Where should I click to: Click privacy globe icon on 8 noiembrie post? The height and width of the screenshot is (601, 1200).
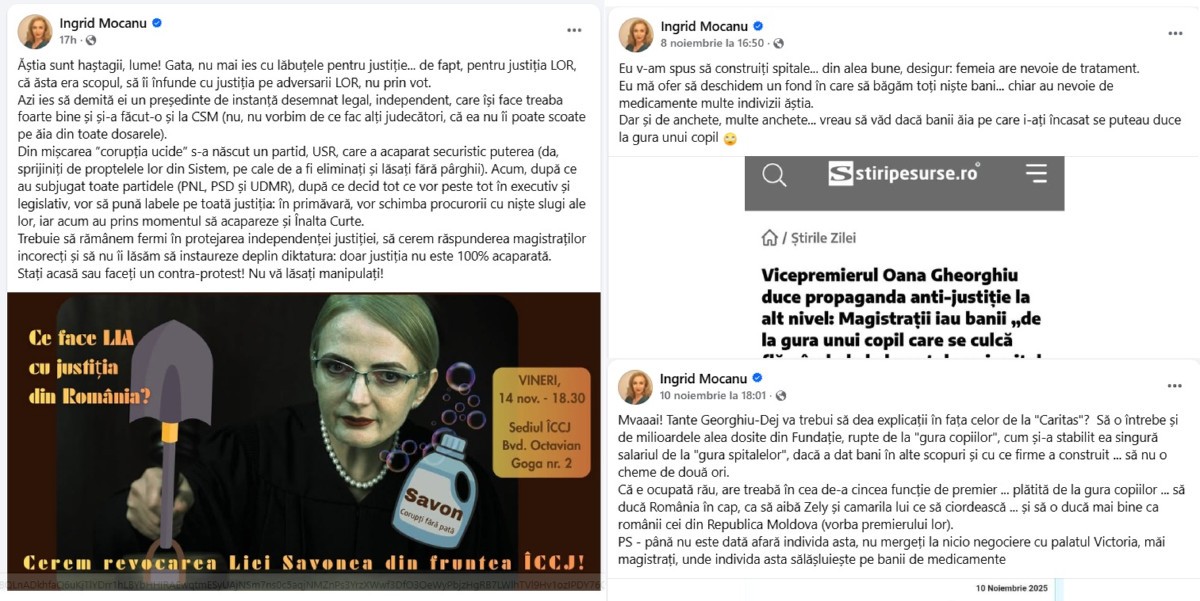(779, 44)
